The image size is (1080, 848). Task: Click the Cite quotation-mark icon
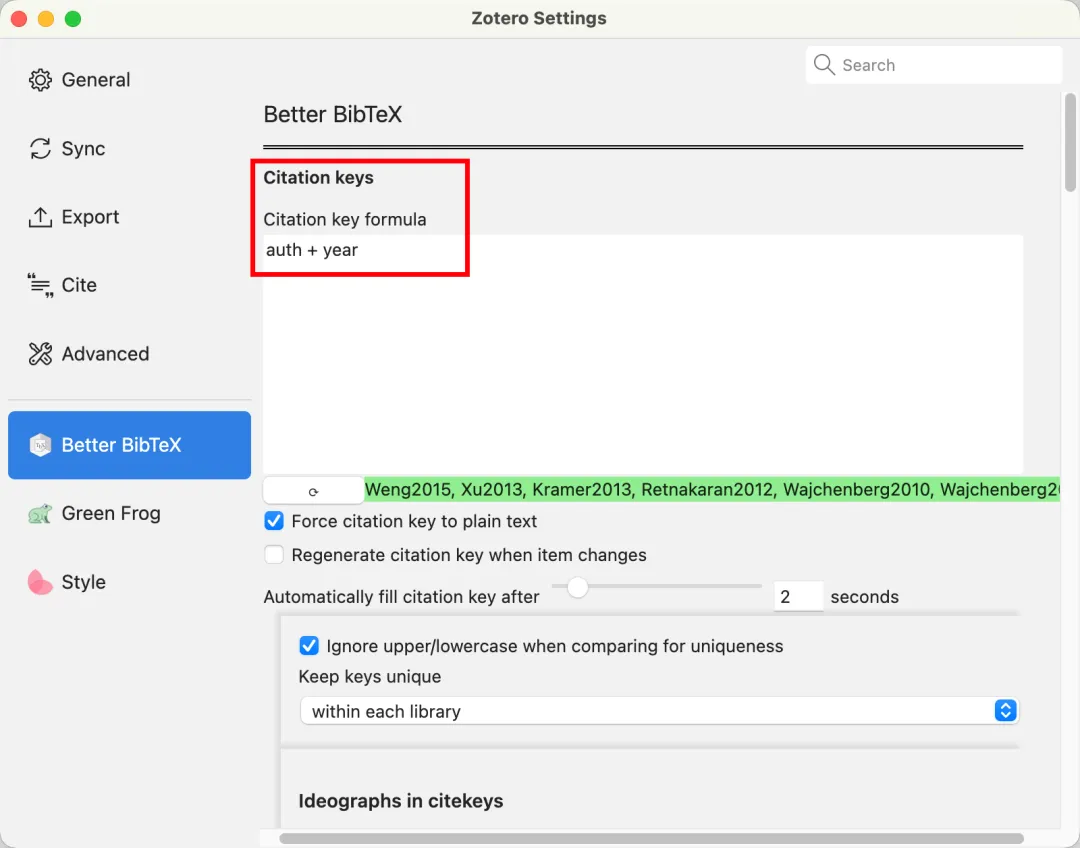tap(40, 286)
